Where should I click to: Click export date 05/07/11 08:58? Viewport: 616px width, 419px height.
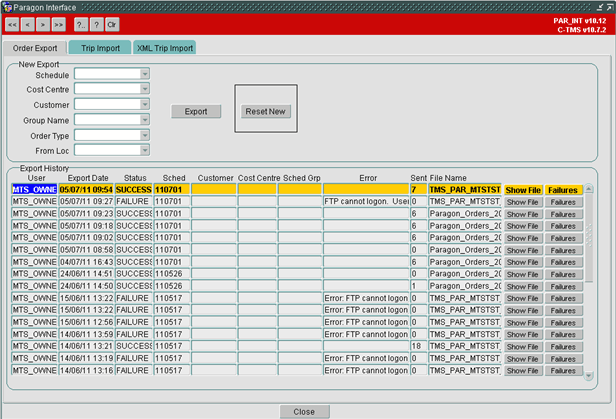click(86, 250)
